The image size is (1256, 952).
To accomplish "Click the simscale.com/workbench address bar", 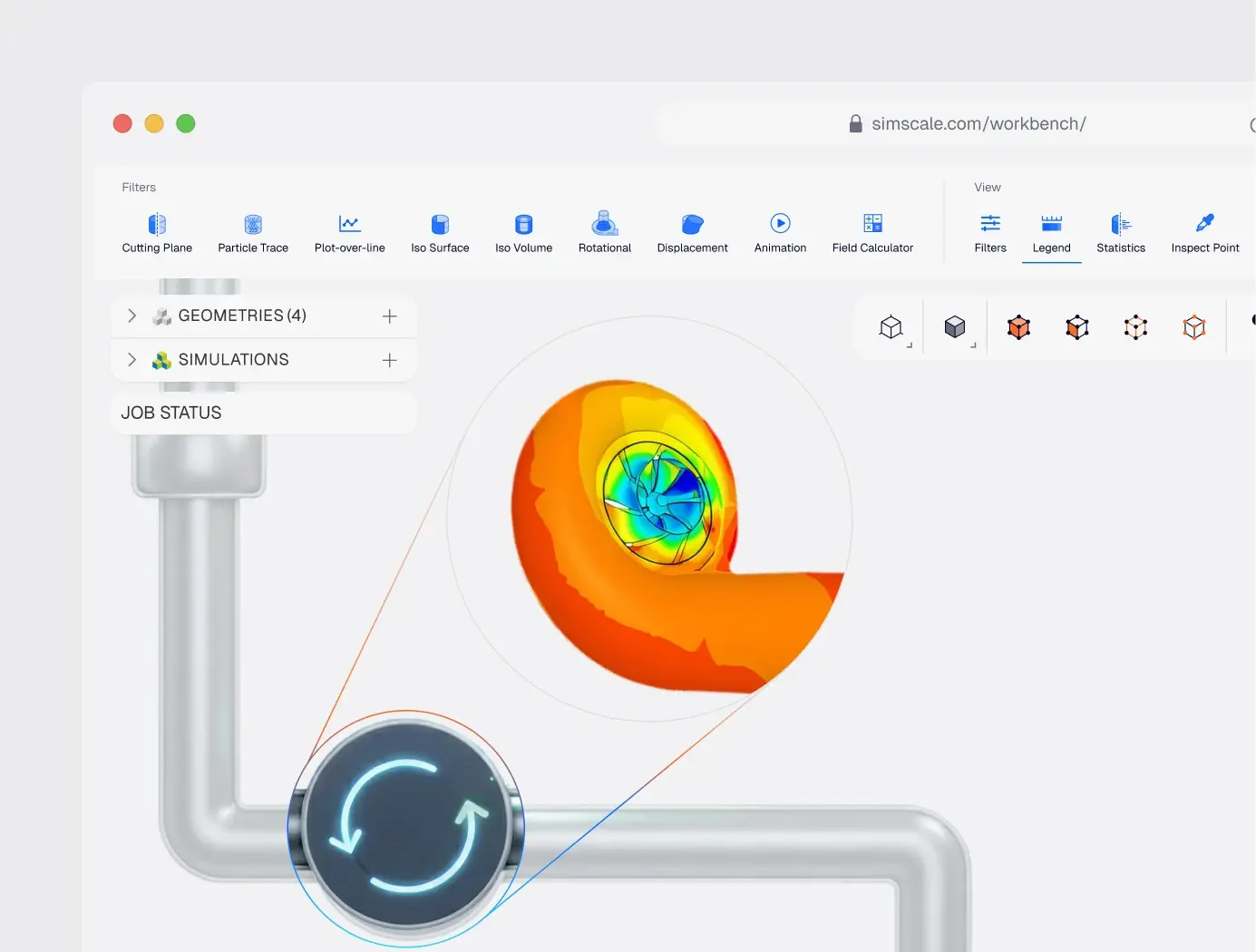I will click(x=979, y=124).
